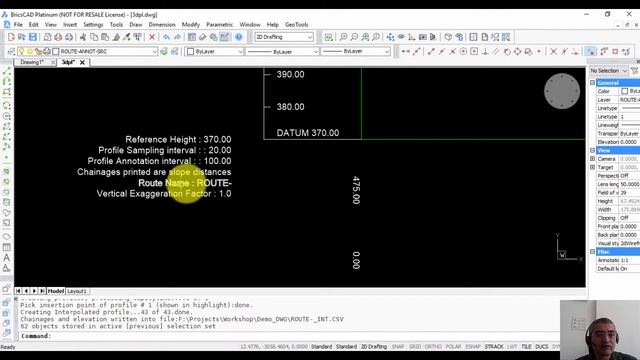640x360 pixels.
Task: Click the Parallel snap double-line icon
Action: pos(496,51)
